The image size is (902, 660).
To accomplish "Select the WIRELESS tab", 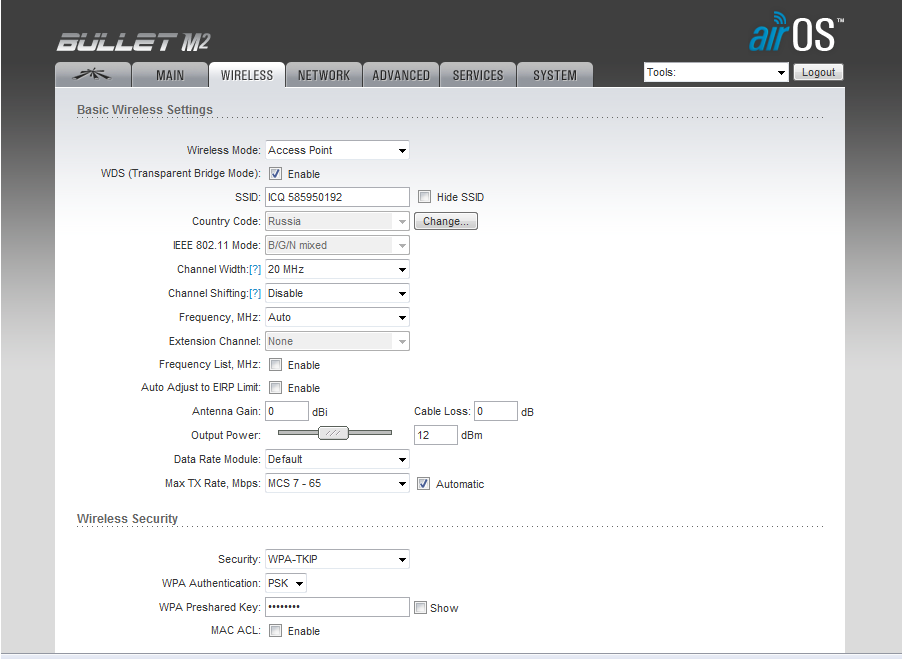I will click(247, 75).
